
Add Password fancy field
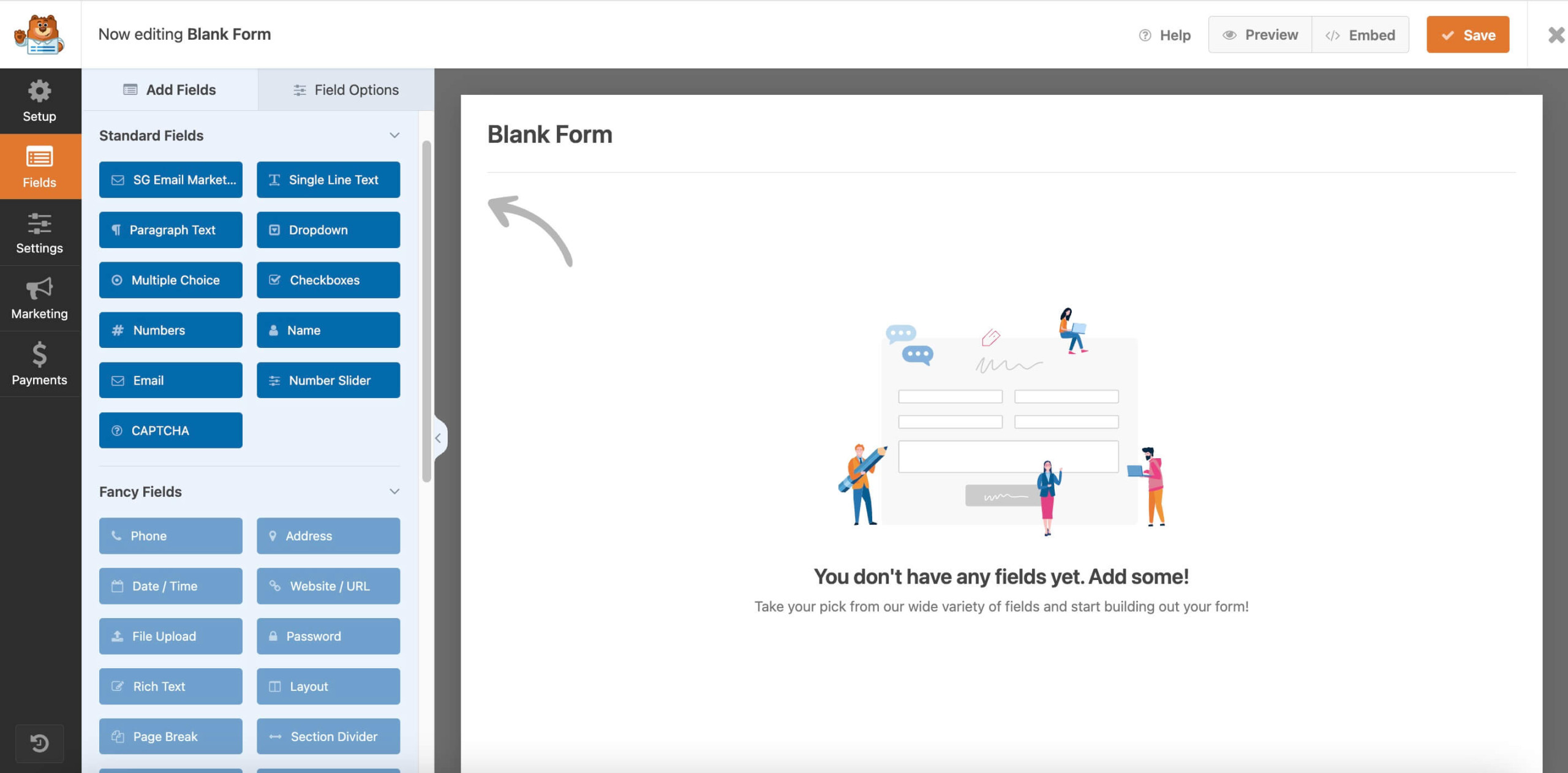(328, 636)
